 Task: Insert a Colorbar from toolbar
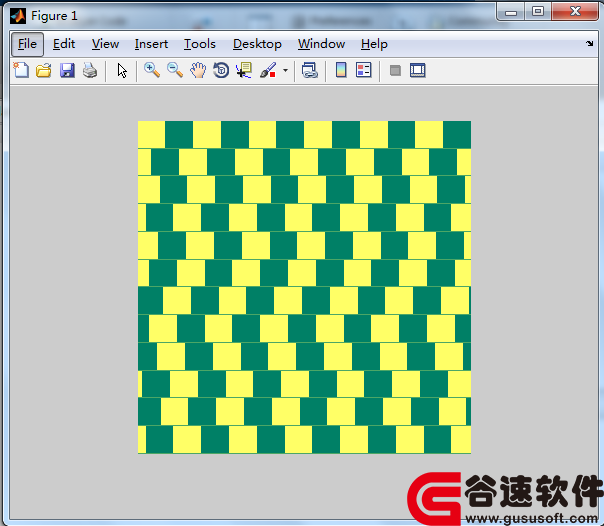(341, 70)
